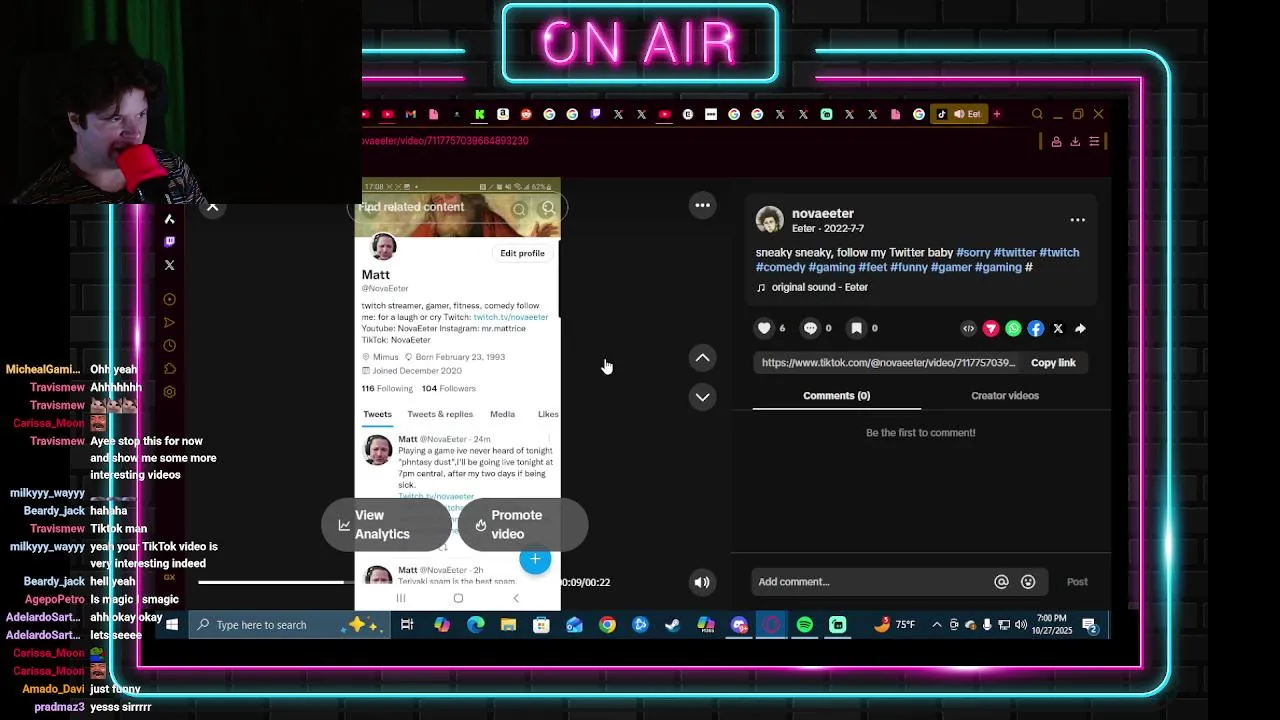This screenshot has height=720, width=1280.
Task: Open the #comedy hashtag
Action: point(780,267)
